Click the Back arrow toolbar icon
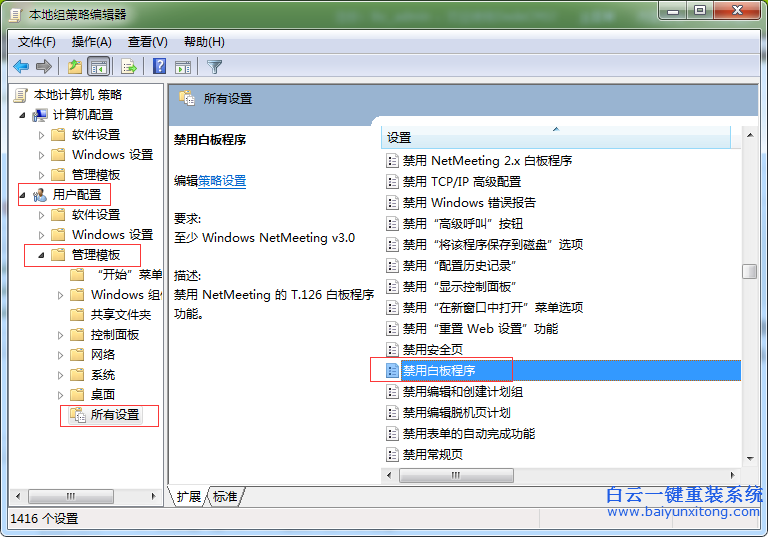 click(22, 66)
